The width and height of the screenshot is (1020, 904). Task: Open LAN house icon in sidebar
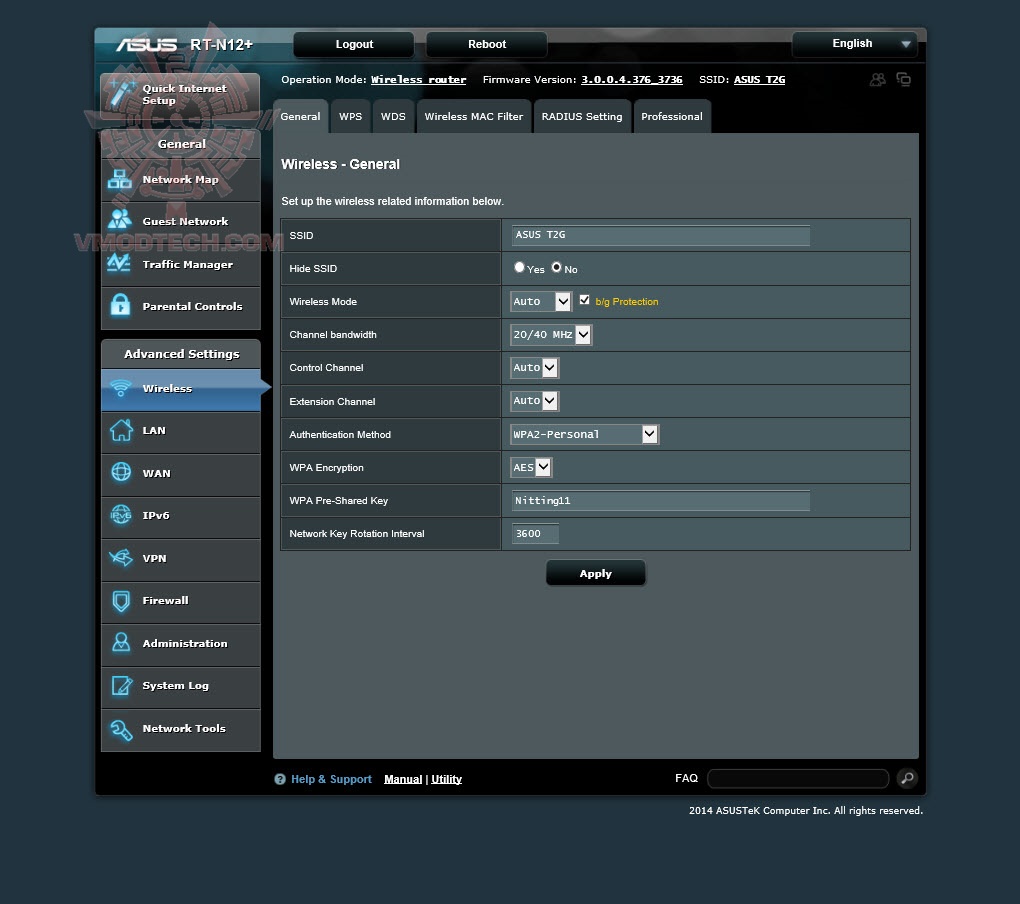click(x=121, y=430)
